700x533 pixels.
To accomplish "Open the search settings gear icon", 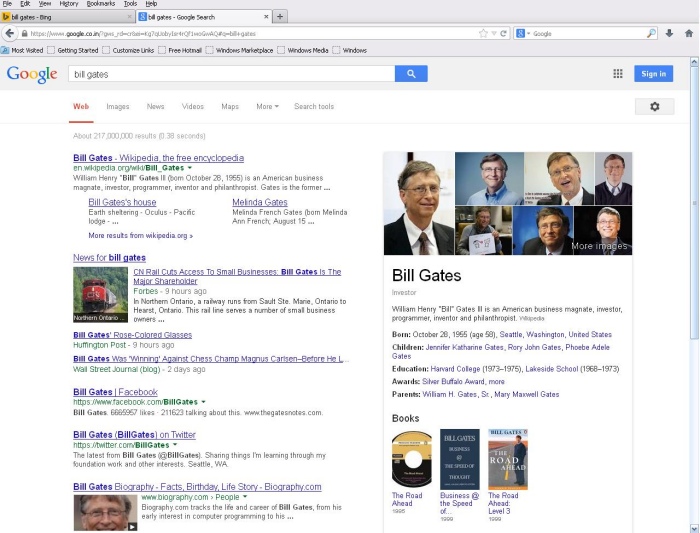I will click(654, 107).
